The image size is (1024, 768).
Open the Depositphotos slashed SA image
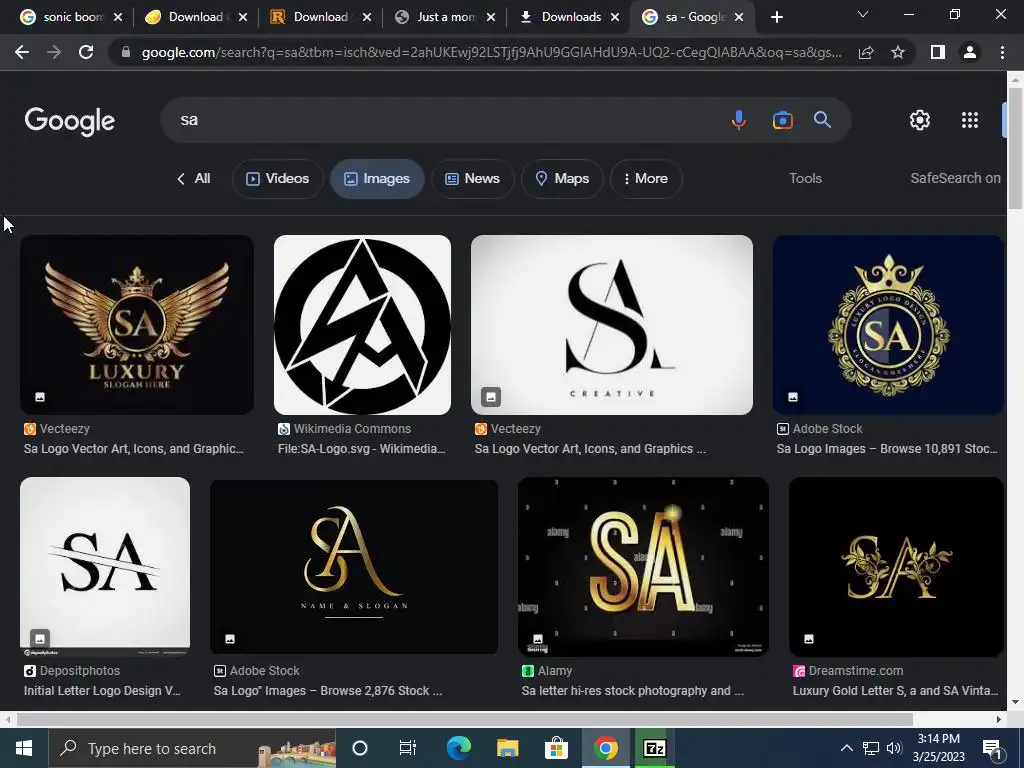105,567
